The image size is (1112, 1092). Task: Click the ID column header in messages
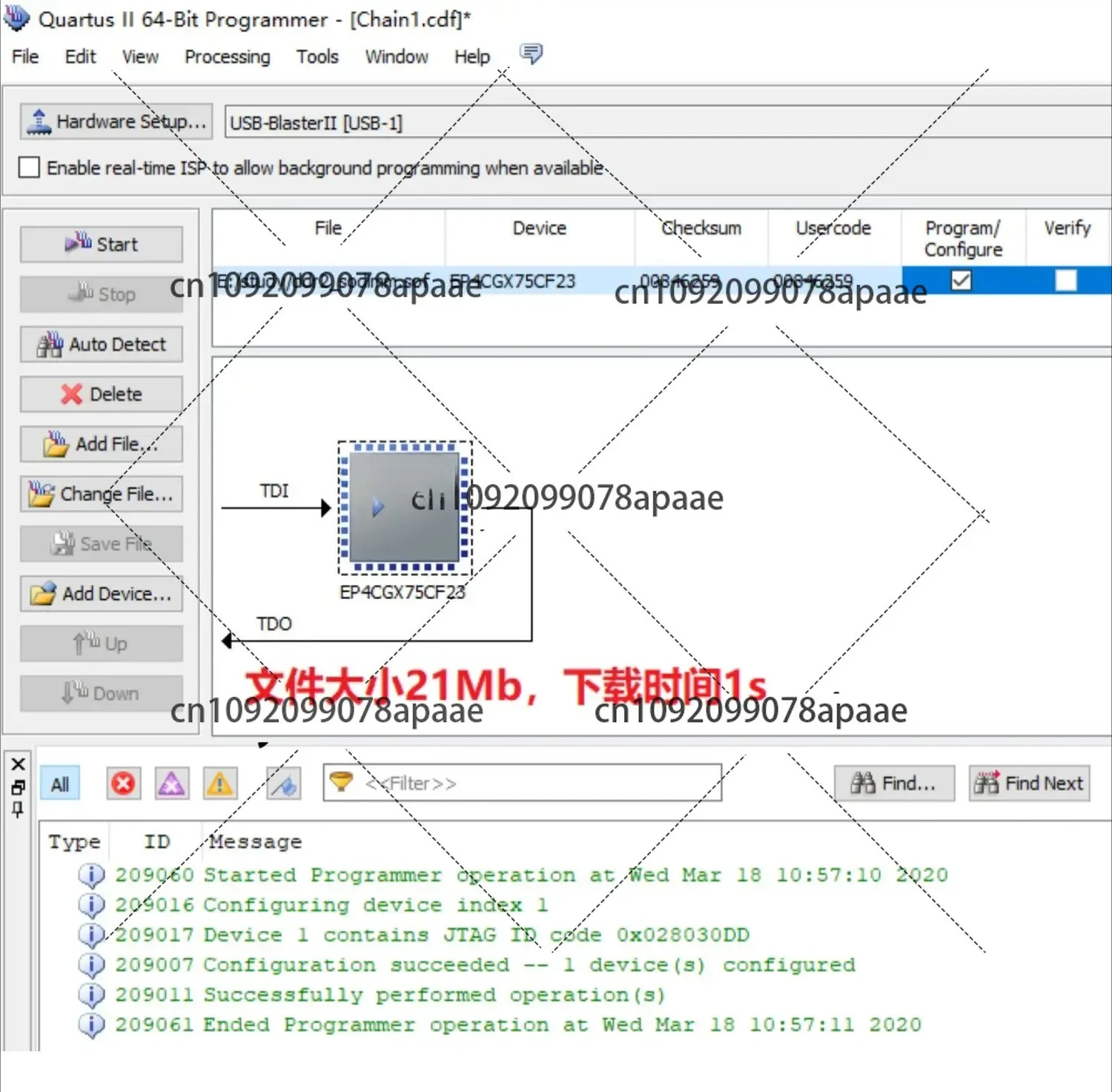156,841
